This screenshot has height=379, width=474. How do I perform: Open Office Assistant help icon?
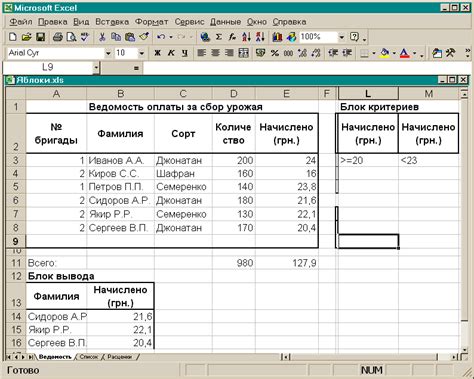coord(354,37)
